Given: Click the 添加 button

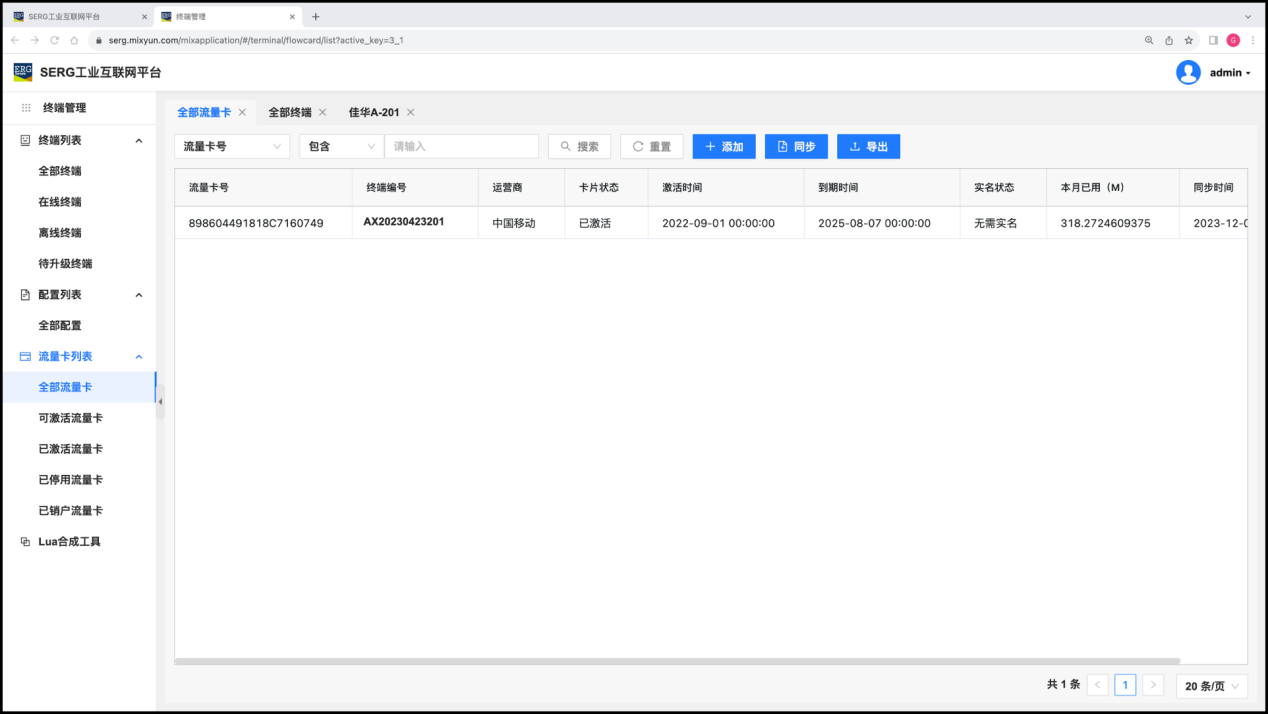Looking at the screenshot, I should click(x=724, y=147).
